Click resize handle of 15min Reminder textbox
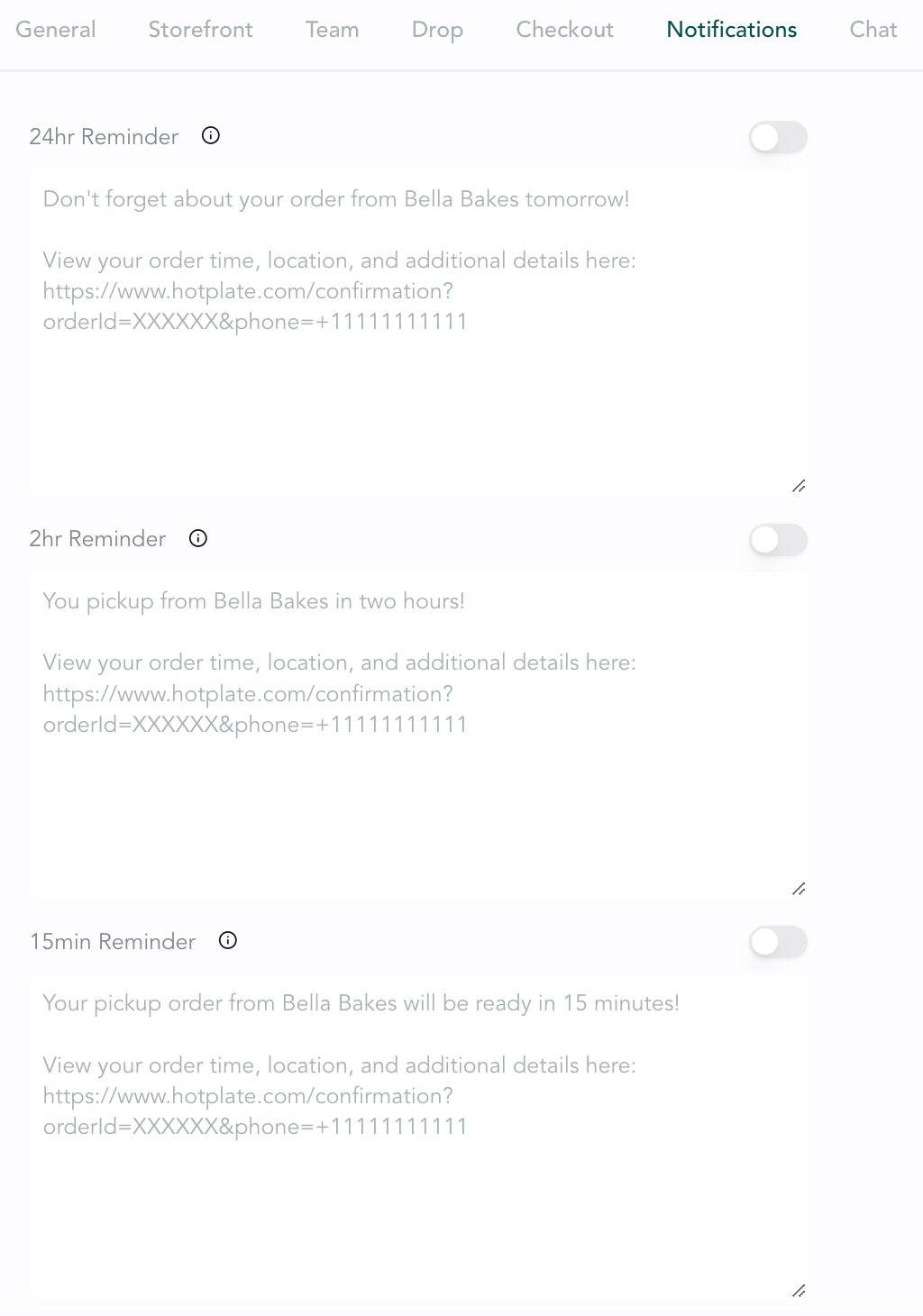The image size is (923, 1316). click(799, 1292)
